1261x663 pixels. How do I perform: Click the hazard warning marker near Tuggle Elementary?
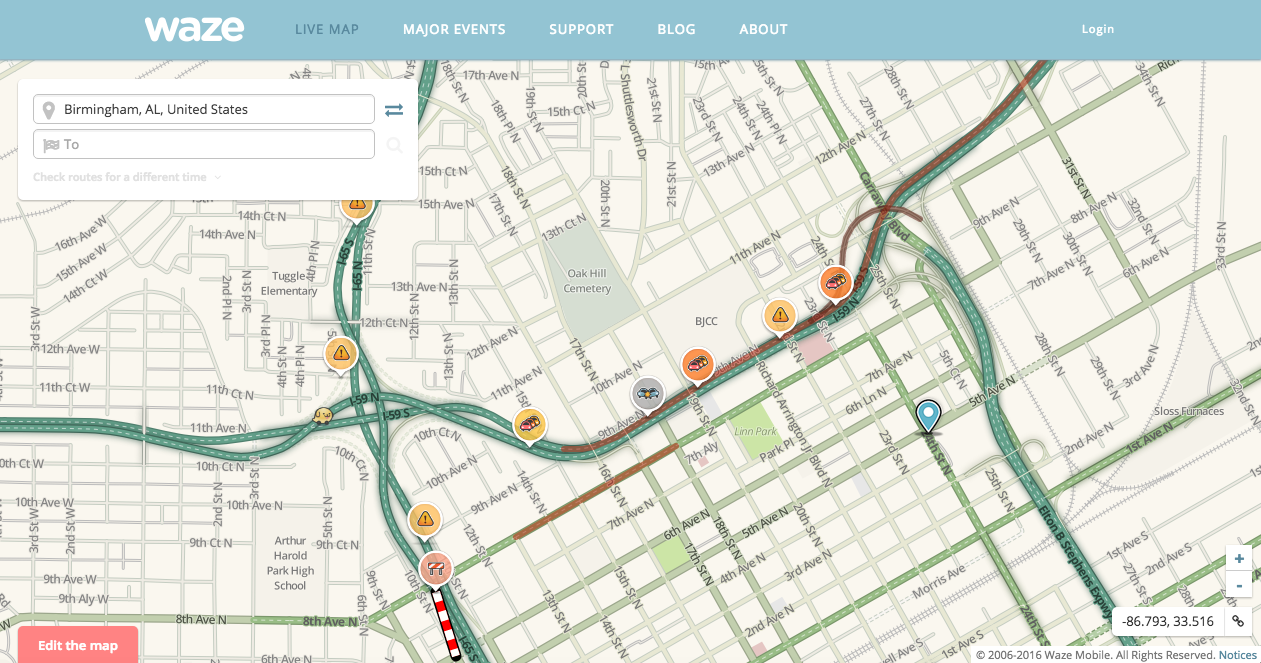pos(341,353)
